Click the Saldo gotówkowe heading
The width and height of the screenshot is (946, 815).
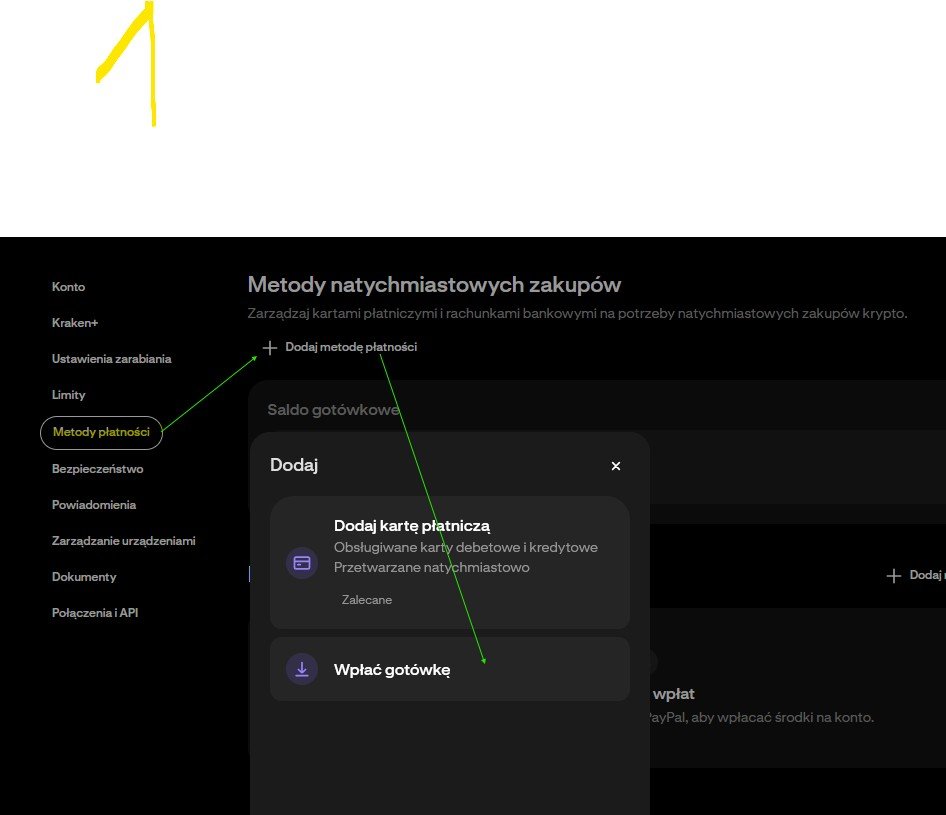pyautogui.click(x=334, y=410)
